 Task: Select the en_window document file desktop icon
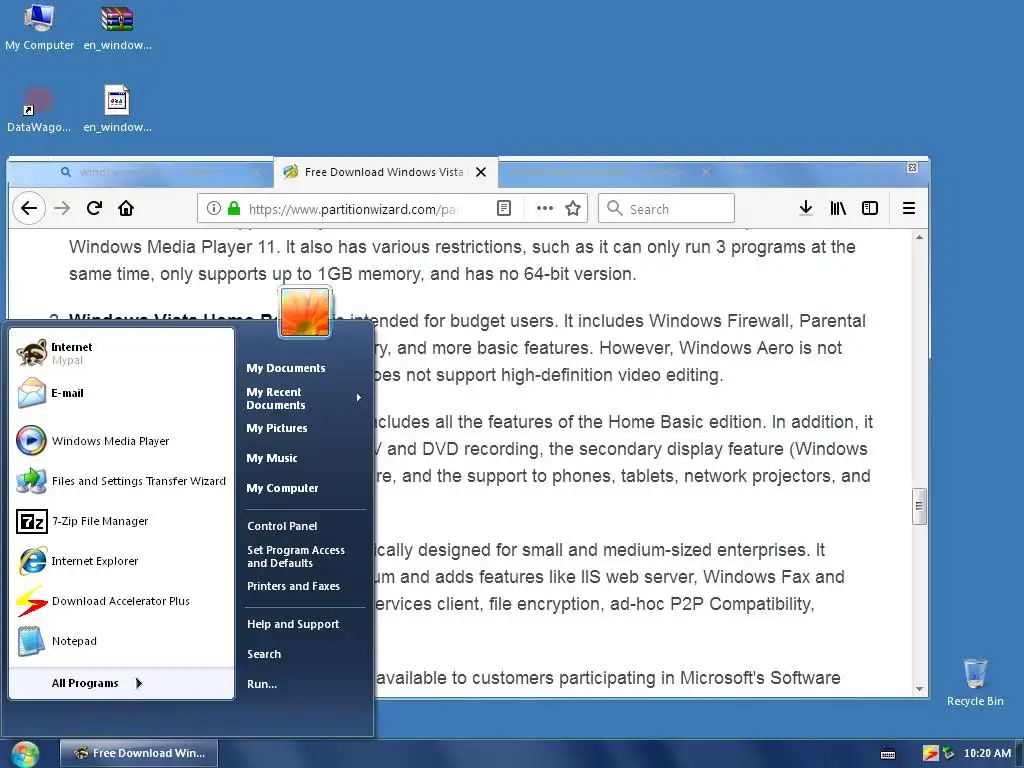[x=118, y=110]
